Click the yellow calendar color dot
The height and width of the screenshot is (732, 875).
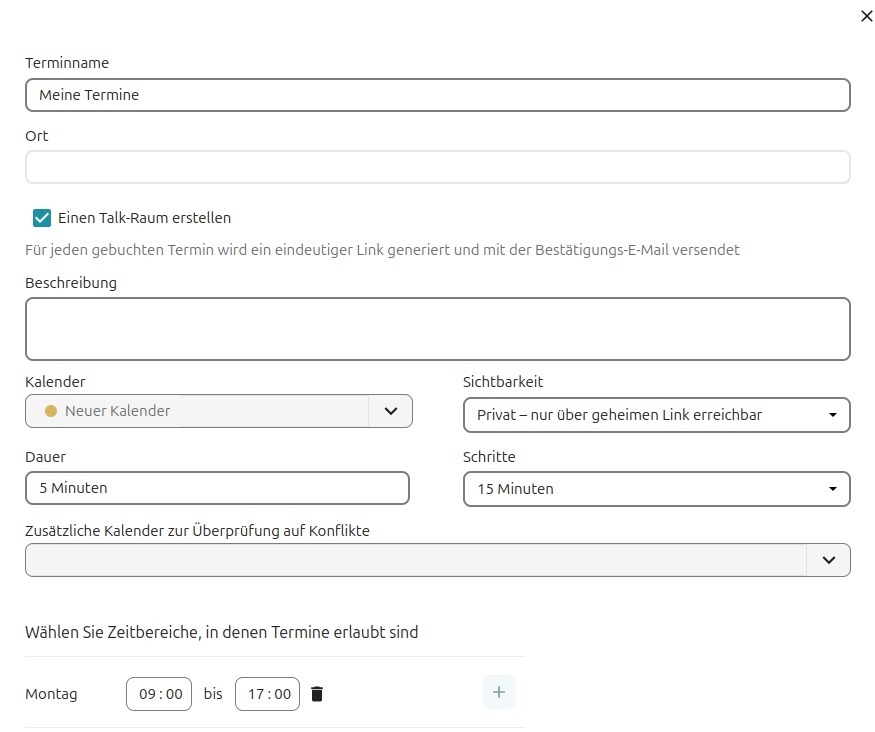point(51,411)
